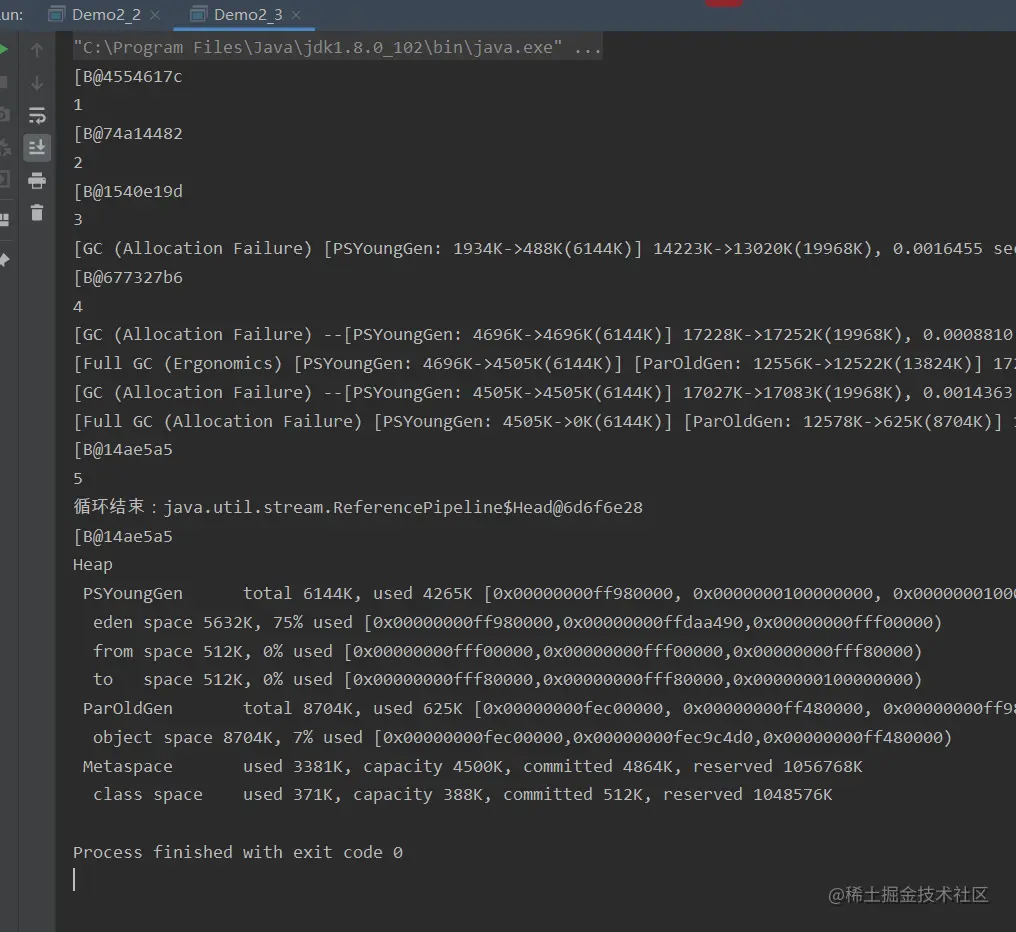This screenshot has height=932, width=1016.
Task: Click the Demo2_2 tab window icon
Action: click(57, 14)
